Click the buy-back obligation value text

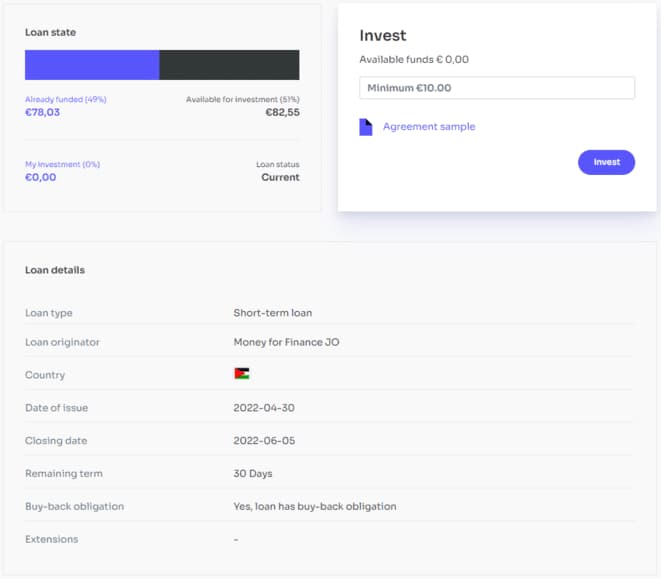pos(315,506)
